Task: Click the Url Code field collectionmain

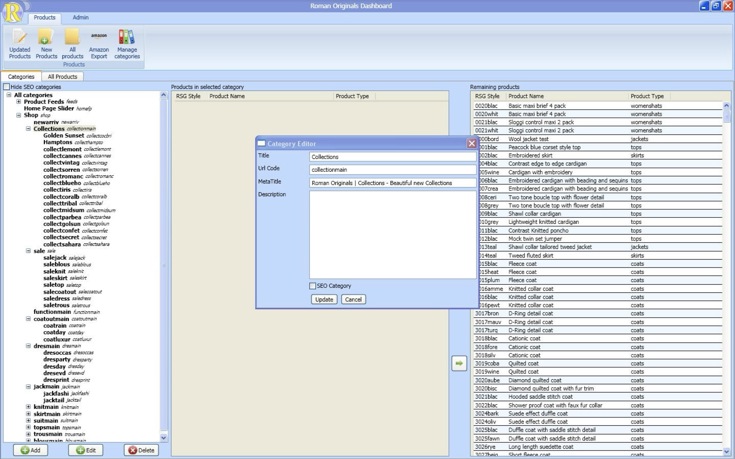Action: point(392,170)
